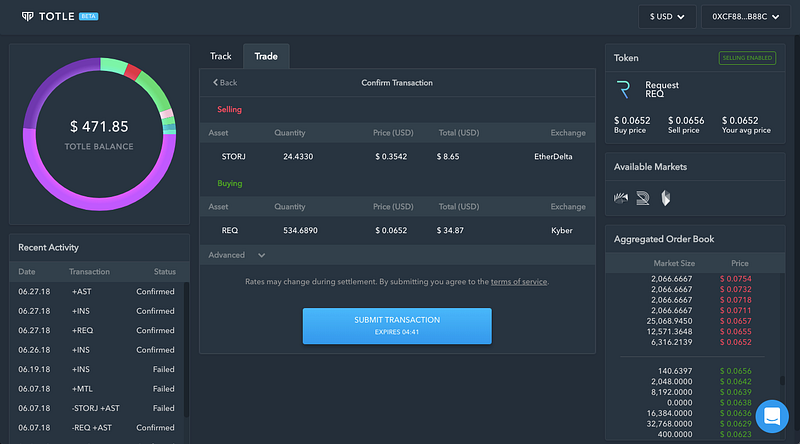800x444 pixels.
Task: Click the 25,068.9450 market size
Action: (669, 321)
